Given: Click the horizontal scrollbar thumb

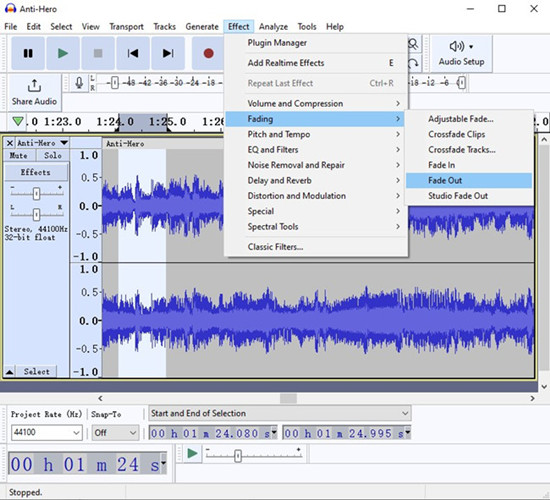Looking at the screenshot, I should (x=288, y=398).
